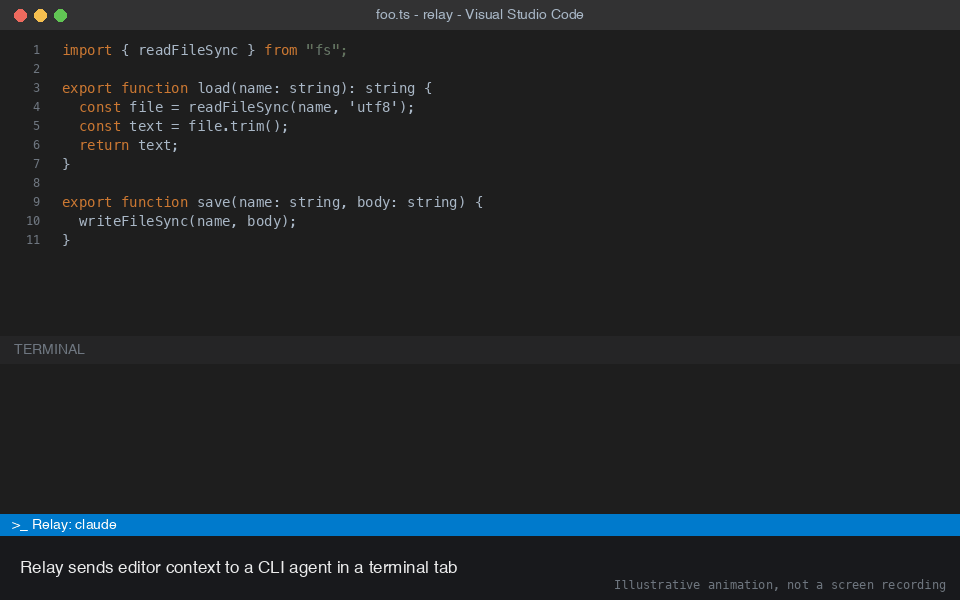The height and width of the screenshot is (600, 960).
Task: Click the Relay sends editor context caption
Action: [239, 568]
